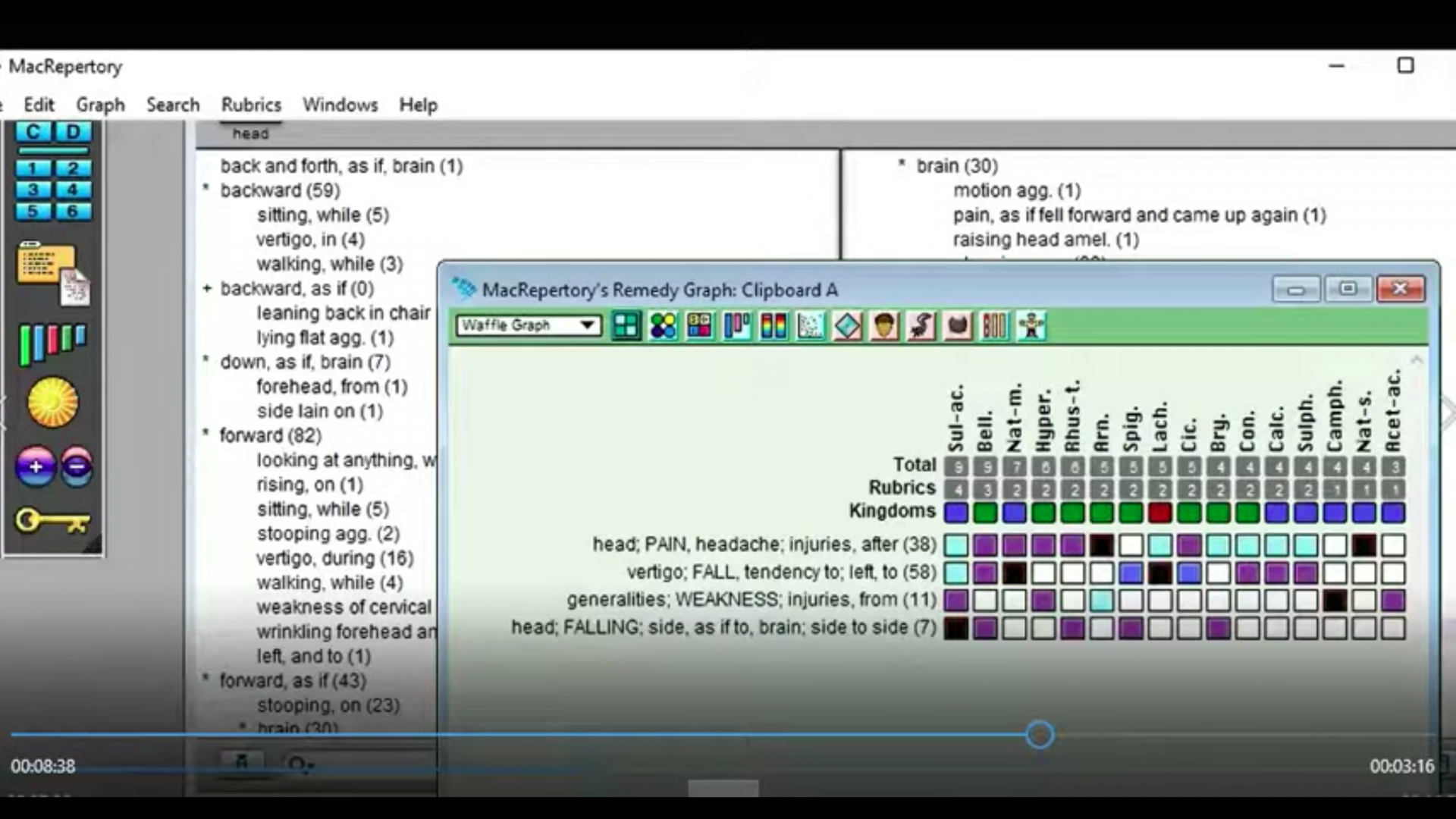Select the 'head' chapter tab
The image size is (1456, 819).
pyautogui.click(x=250, y=133)
